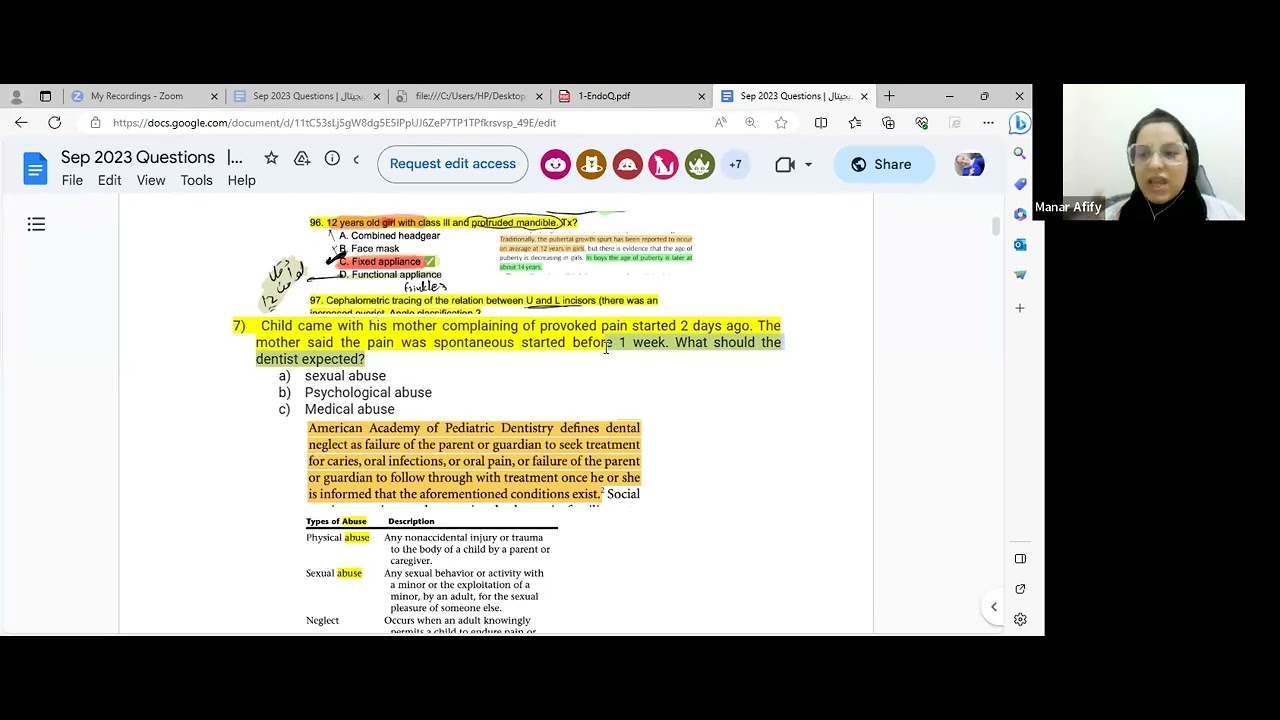Switch to the file:///C:/Users/HP/Desktop tab
This screenshot has height=720, width=1280.
coord(468,96)
